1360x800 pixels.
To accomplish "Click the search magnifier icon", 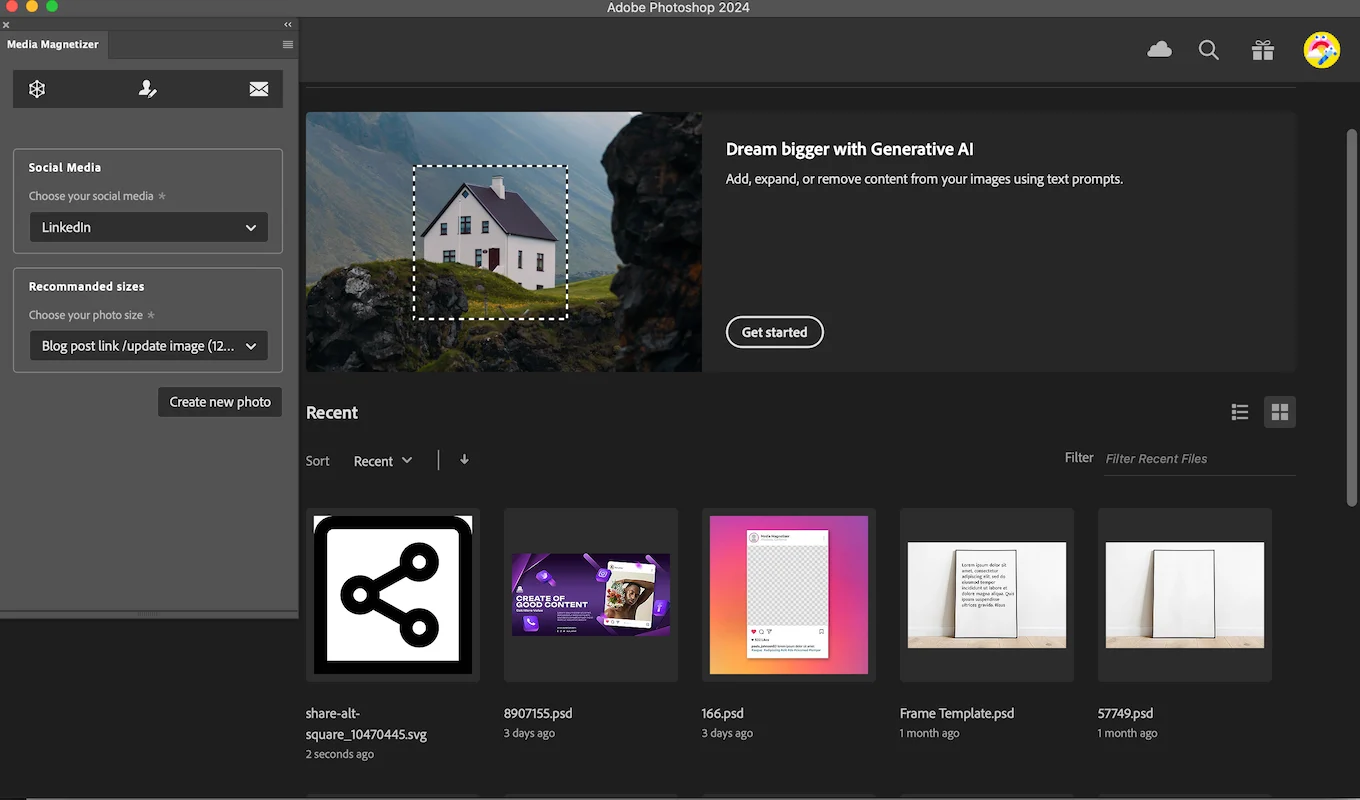I will tap(1209, 50).
